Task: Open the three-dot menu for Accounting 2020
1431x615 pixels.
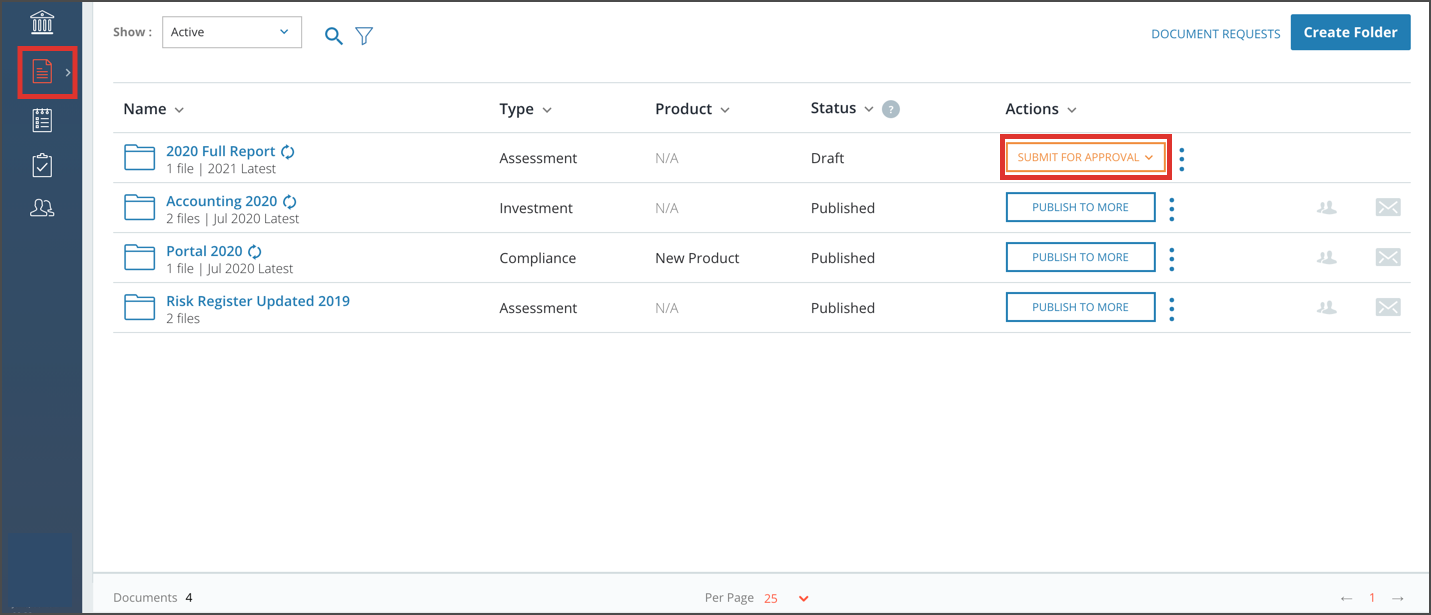Action: [1172, 209]
